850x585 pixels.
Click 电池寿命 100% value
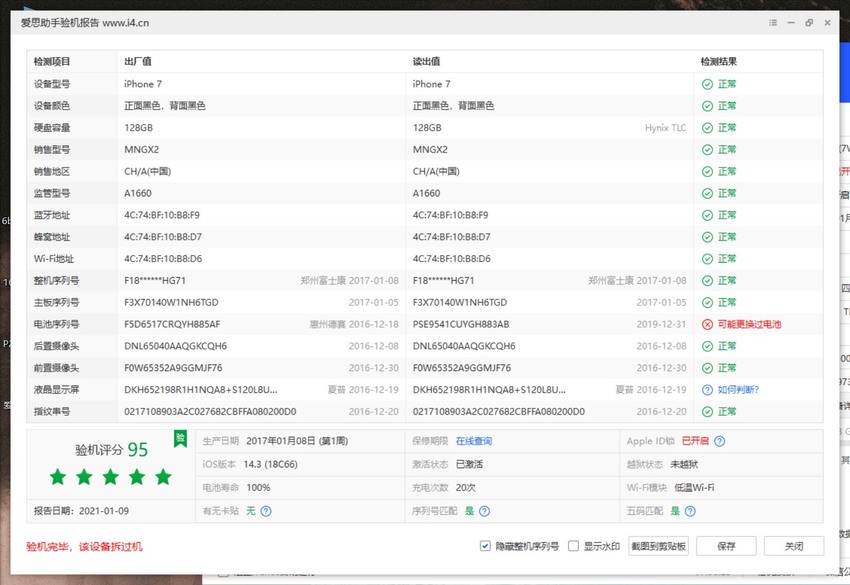click(x=258, y=488)
